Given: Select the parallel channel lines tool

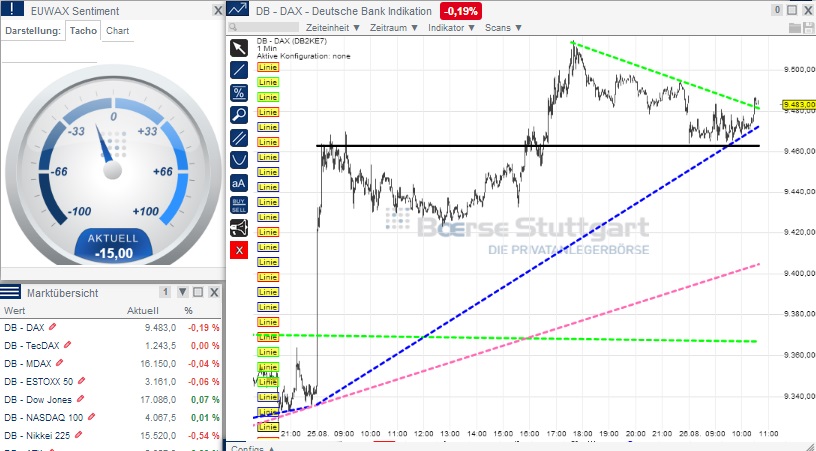Looking at the screenshot, I should click(x=239, y=138).
